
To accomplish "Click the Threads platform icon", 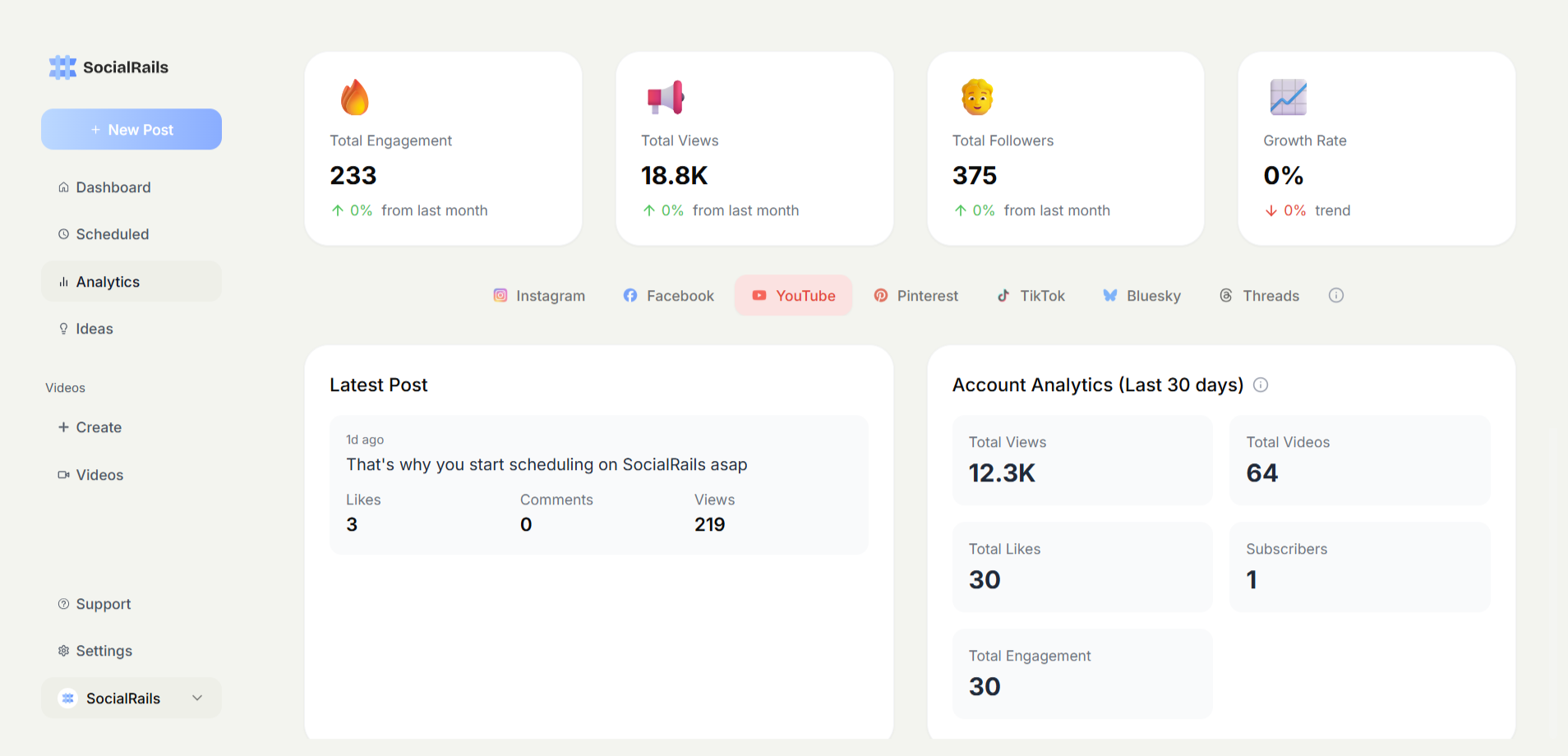I will coord(1226,295).
